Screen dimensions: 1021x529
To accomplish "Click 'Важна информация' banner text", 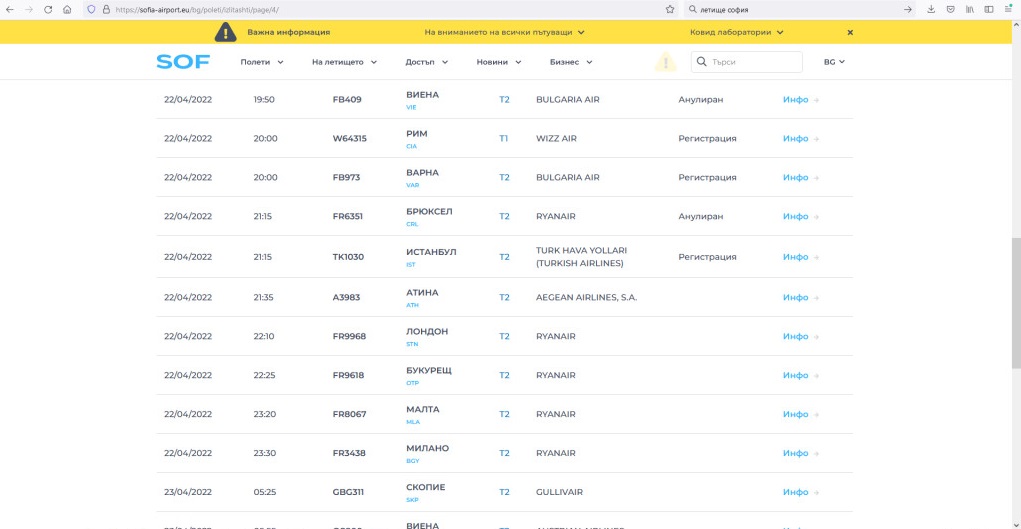I will click(288, 32).
